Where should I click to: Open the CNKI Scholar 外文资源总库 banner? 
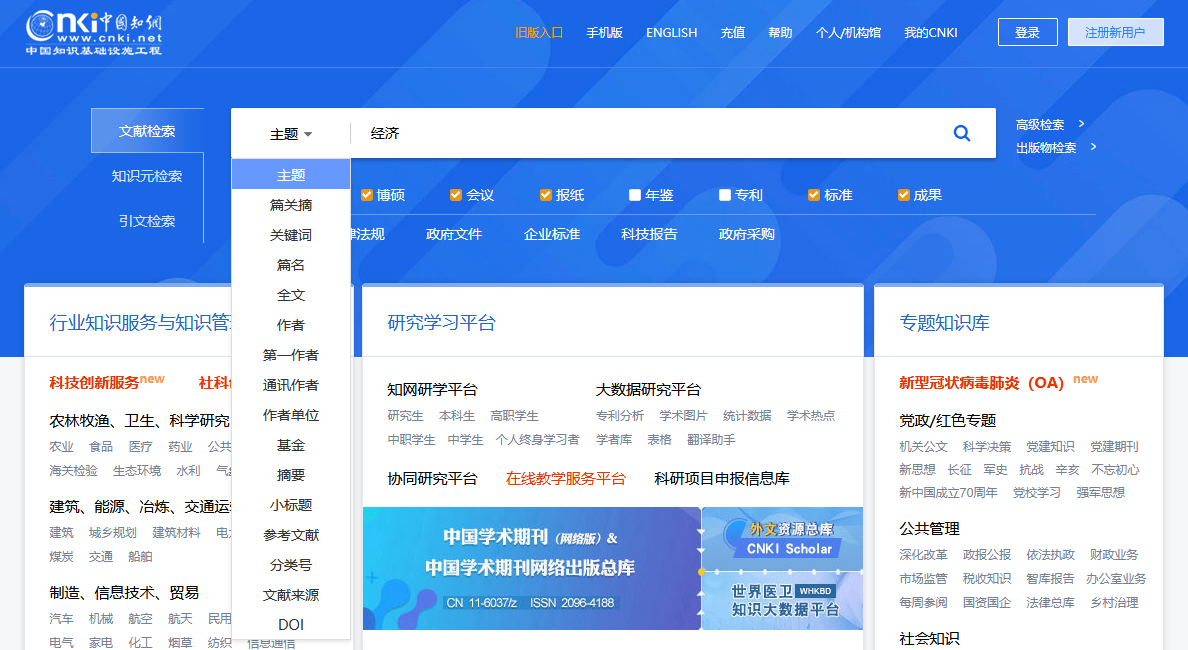click(783, 539)
